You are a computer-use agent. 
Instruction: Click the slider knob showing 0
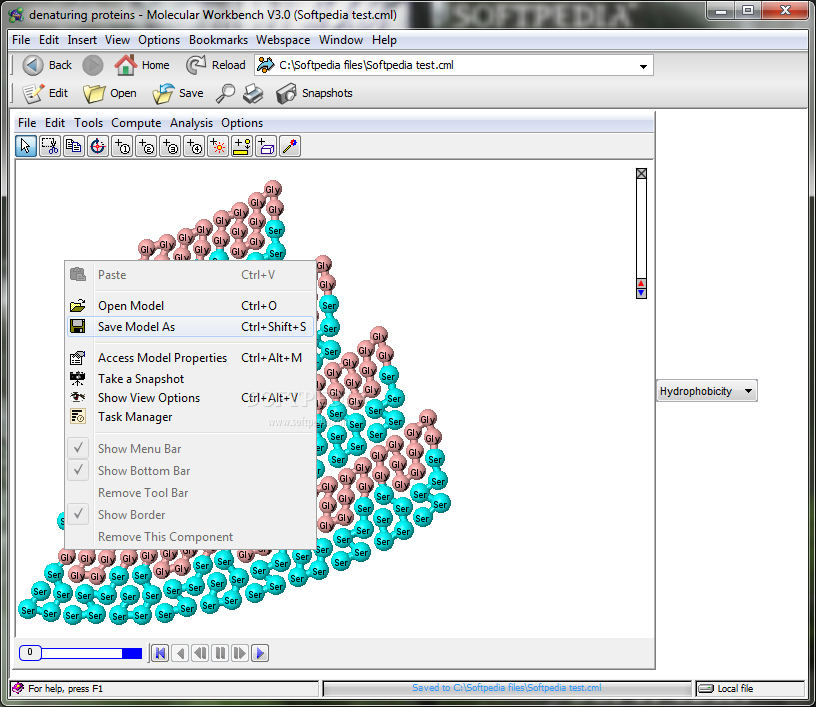(30, 652)
